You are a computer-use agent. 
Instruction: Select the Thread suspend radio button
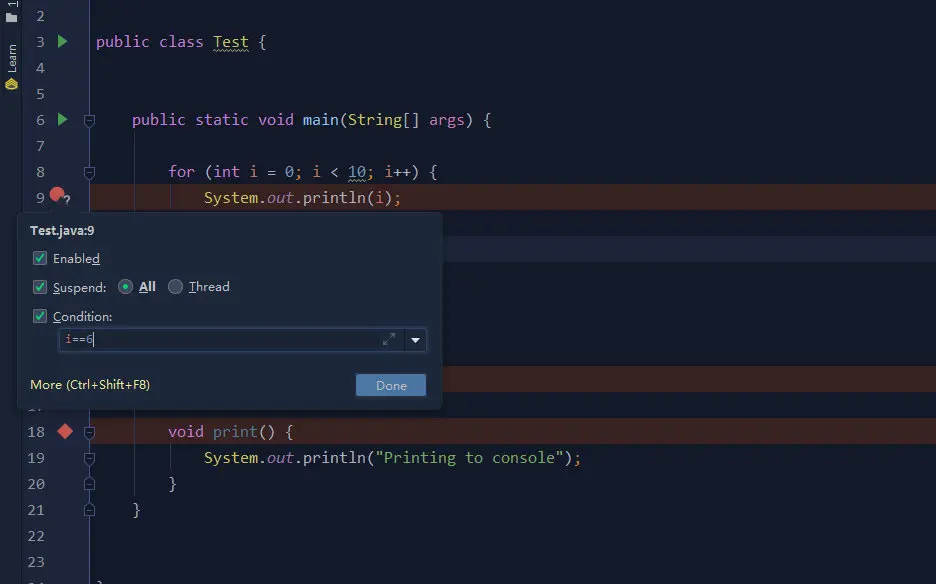click(x=175, y=287)
